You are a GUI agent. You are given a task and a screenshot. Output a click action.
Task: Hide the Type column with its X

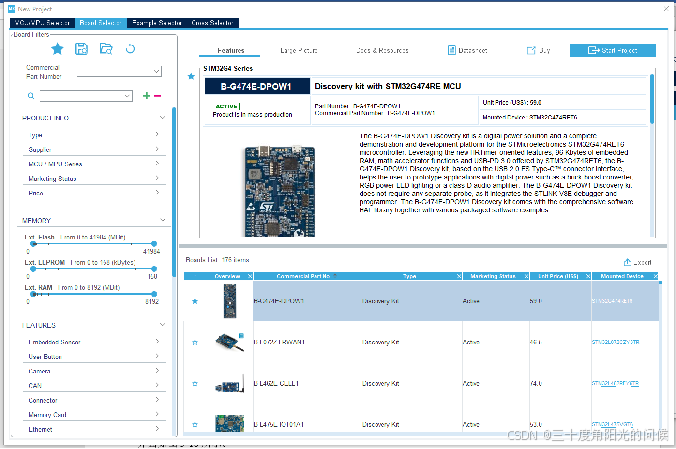click(459, 276)
